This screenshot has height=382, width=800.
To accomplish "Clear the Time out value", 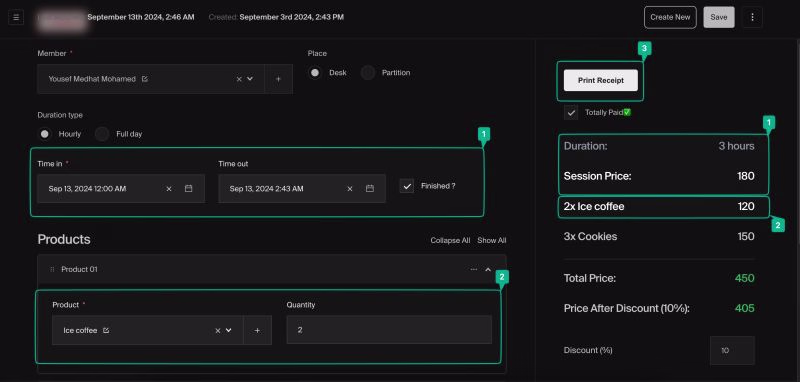I will [349, 189].
